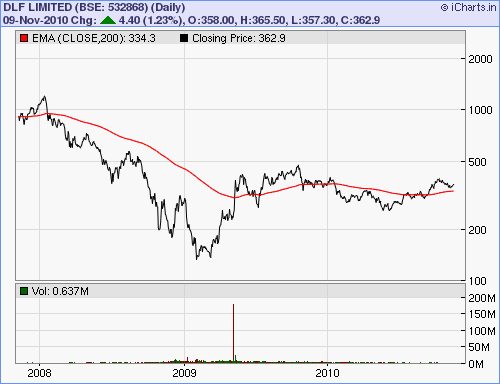The height and width of the screenshot is (384, 500).
Task: Click the 1000 price axis label
Action: coord(480,110)
